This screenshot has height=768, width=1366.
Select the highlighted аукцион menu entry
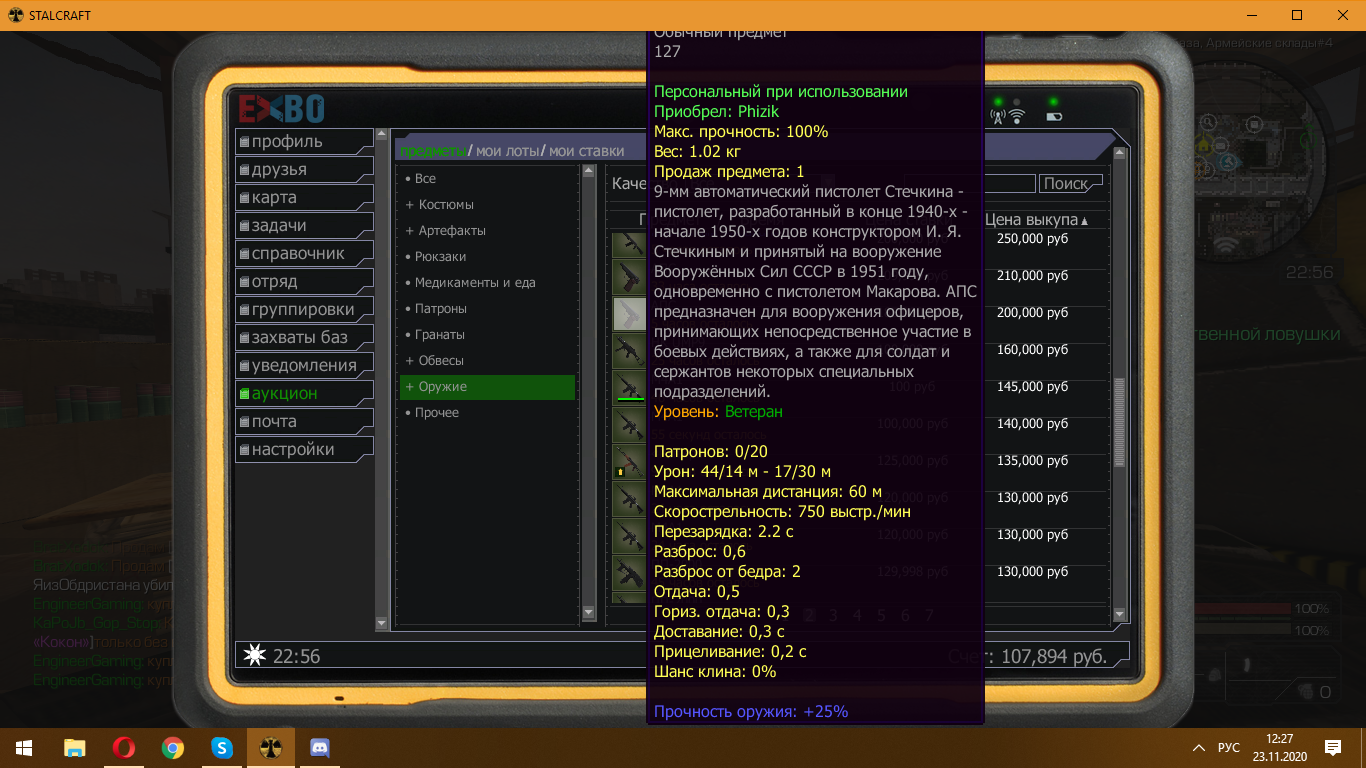tap(304, 393)
